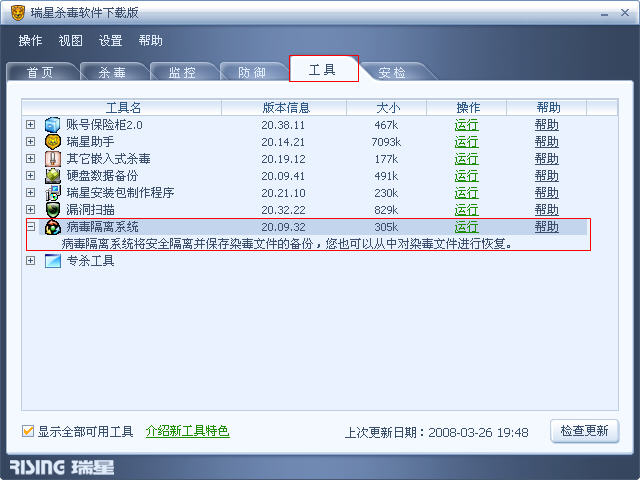Select version 20.38.11 cell

point(283,125)
